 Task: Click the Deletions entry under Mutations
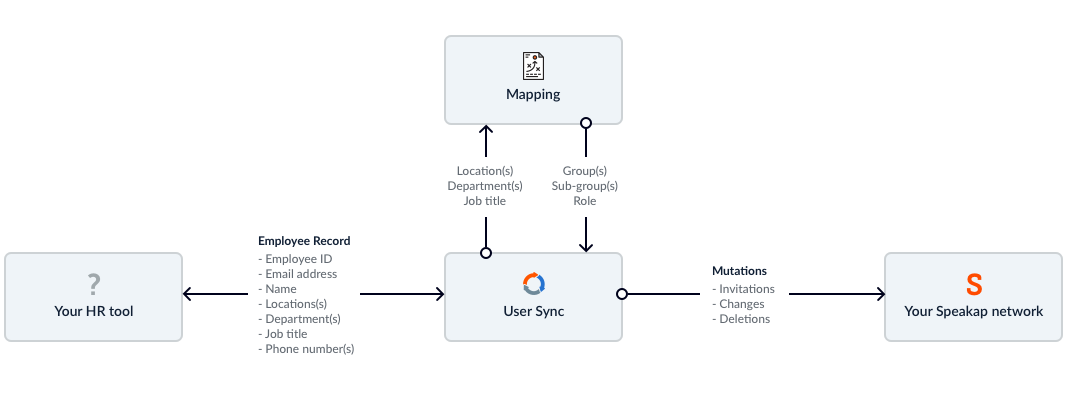click(741, 319)
